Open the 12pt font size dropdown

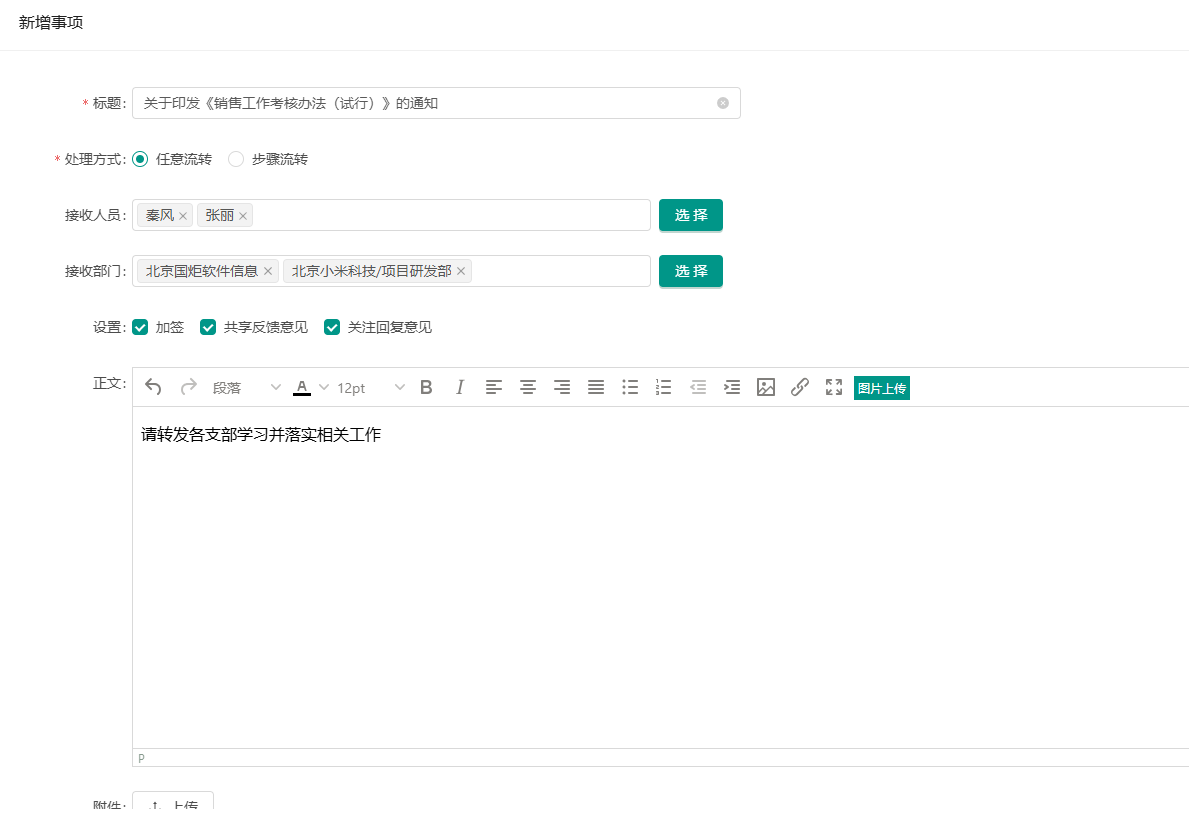(371, 387)
